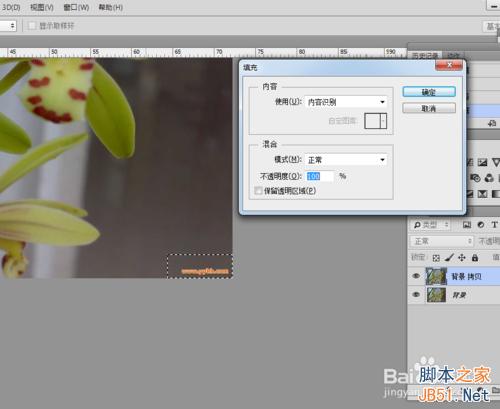Filter layers by adjustment layer icon
The width and height of the screenshot is (500, 409).
click(x=481, y=225)
